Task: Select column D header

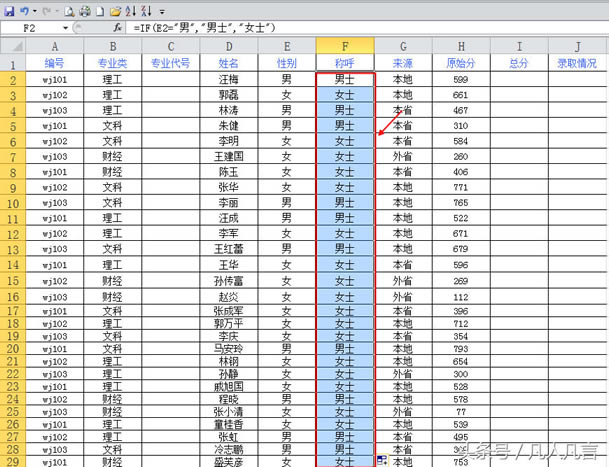Action: click(x=229, y=46)
